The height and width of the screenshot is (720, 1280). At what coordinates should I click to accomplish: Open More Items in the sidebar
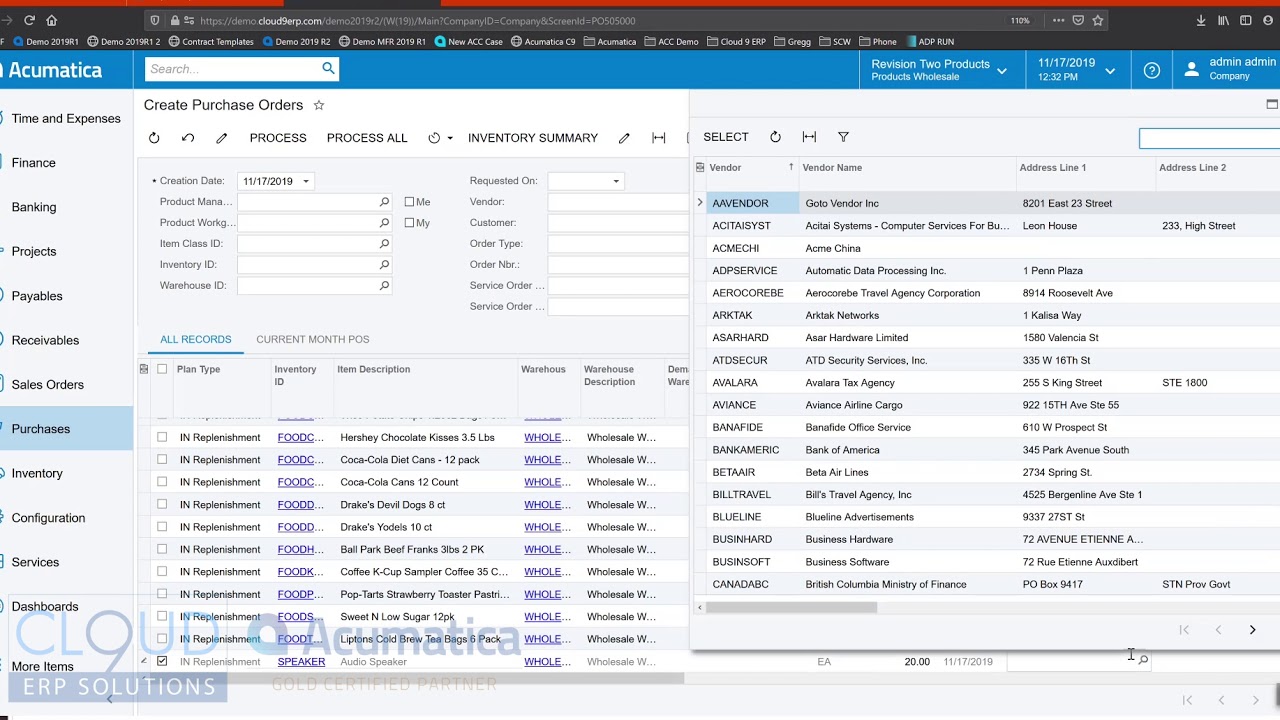[42, 666]
